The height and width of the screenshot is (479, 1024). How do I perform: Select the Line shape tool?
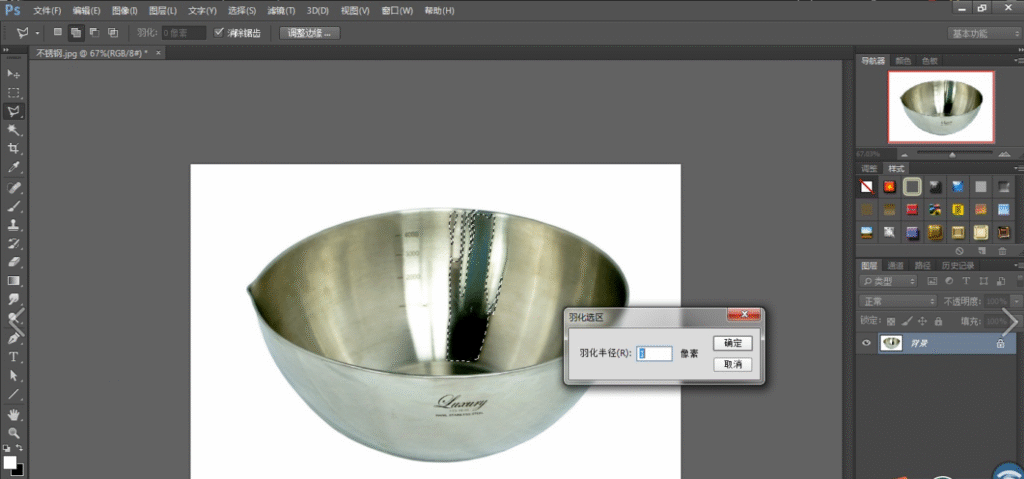tap(13, 394)
